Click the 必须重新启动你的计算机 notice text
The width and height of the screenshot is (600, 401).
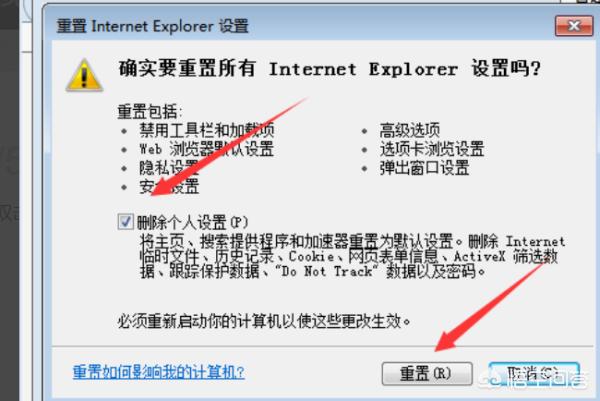click(264, 321)
